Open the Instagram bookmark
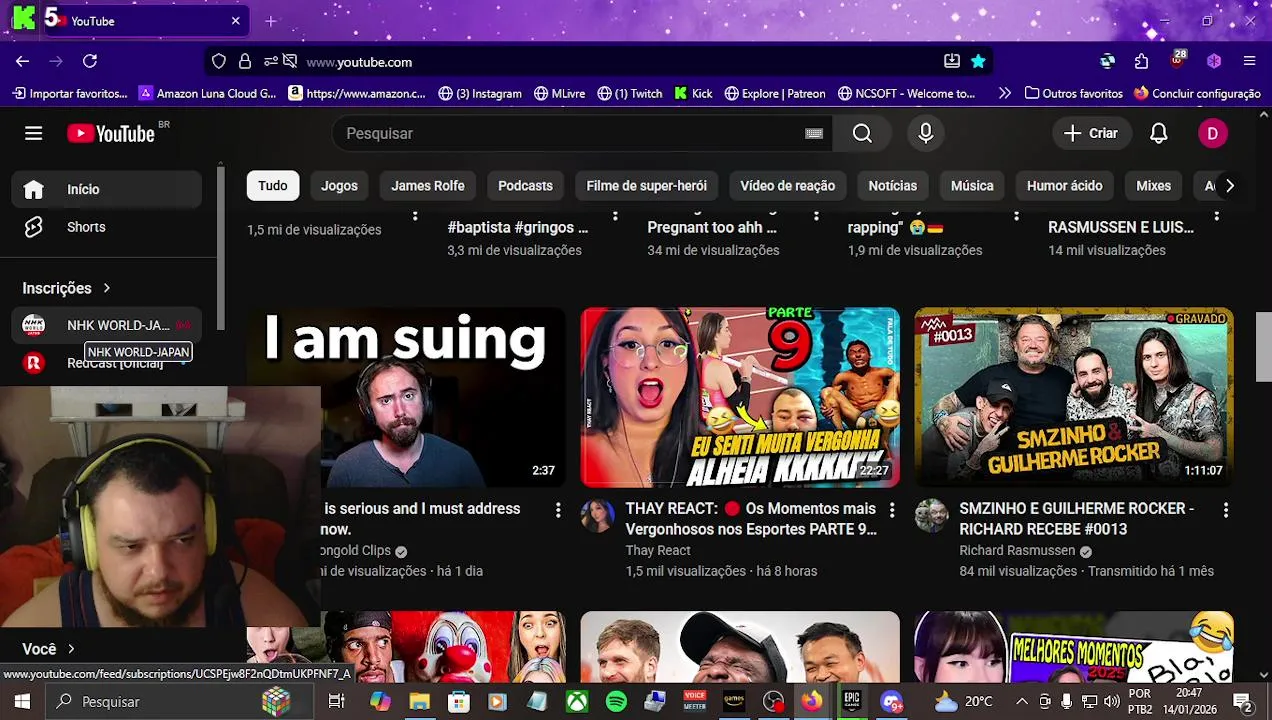 pyautogui.click(x=480, y=93)
